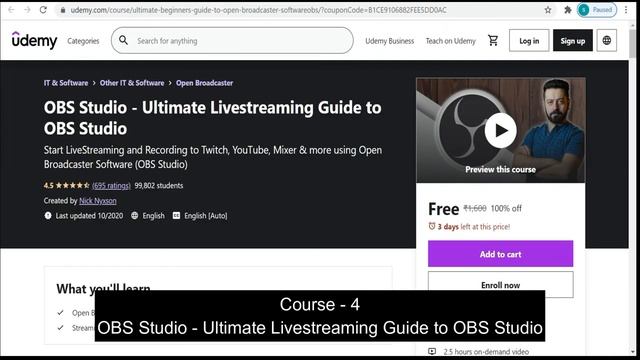Reload the page with the refresh icon

tap(43, 10)
